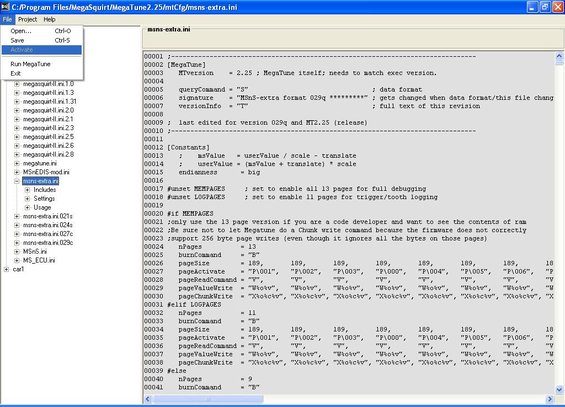This screenshot has height=407, width=565.
Task: Expand the MS_ECU.ini node
Action: (17, 260)
